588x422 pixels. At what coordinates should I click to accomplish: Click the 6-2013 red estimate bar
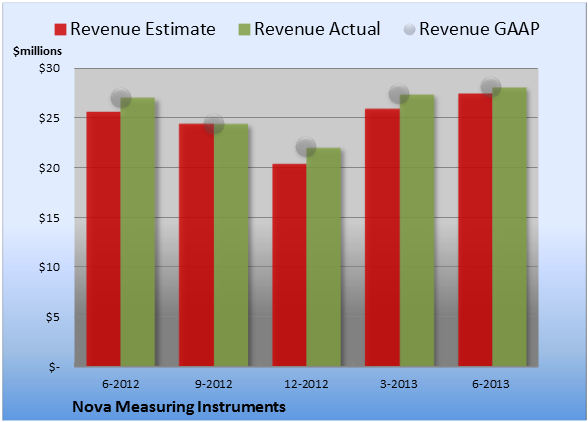pos(475,230)
